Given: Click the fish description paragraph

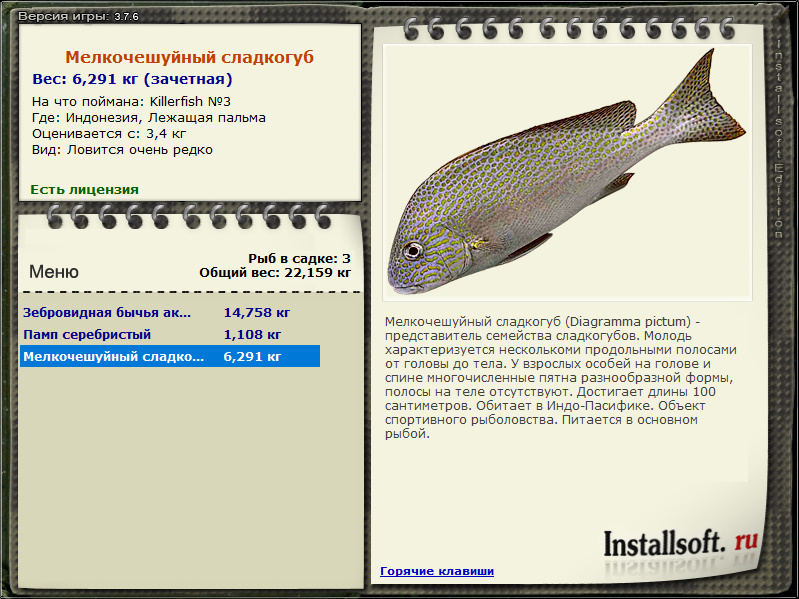Looking at the screenshot, I should (561, 377).
